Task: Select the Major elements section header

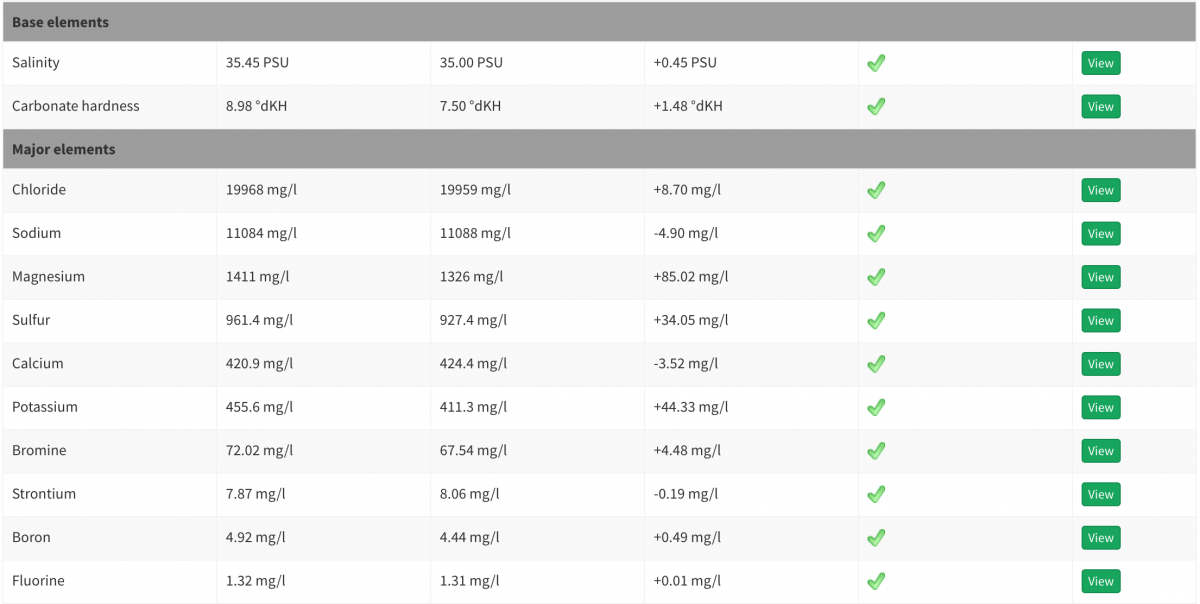Action: (x=599, y=149)
